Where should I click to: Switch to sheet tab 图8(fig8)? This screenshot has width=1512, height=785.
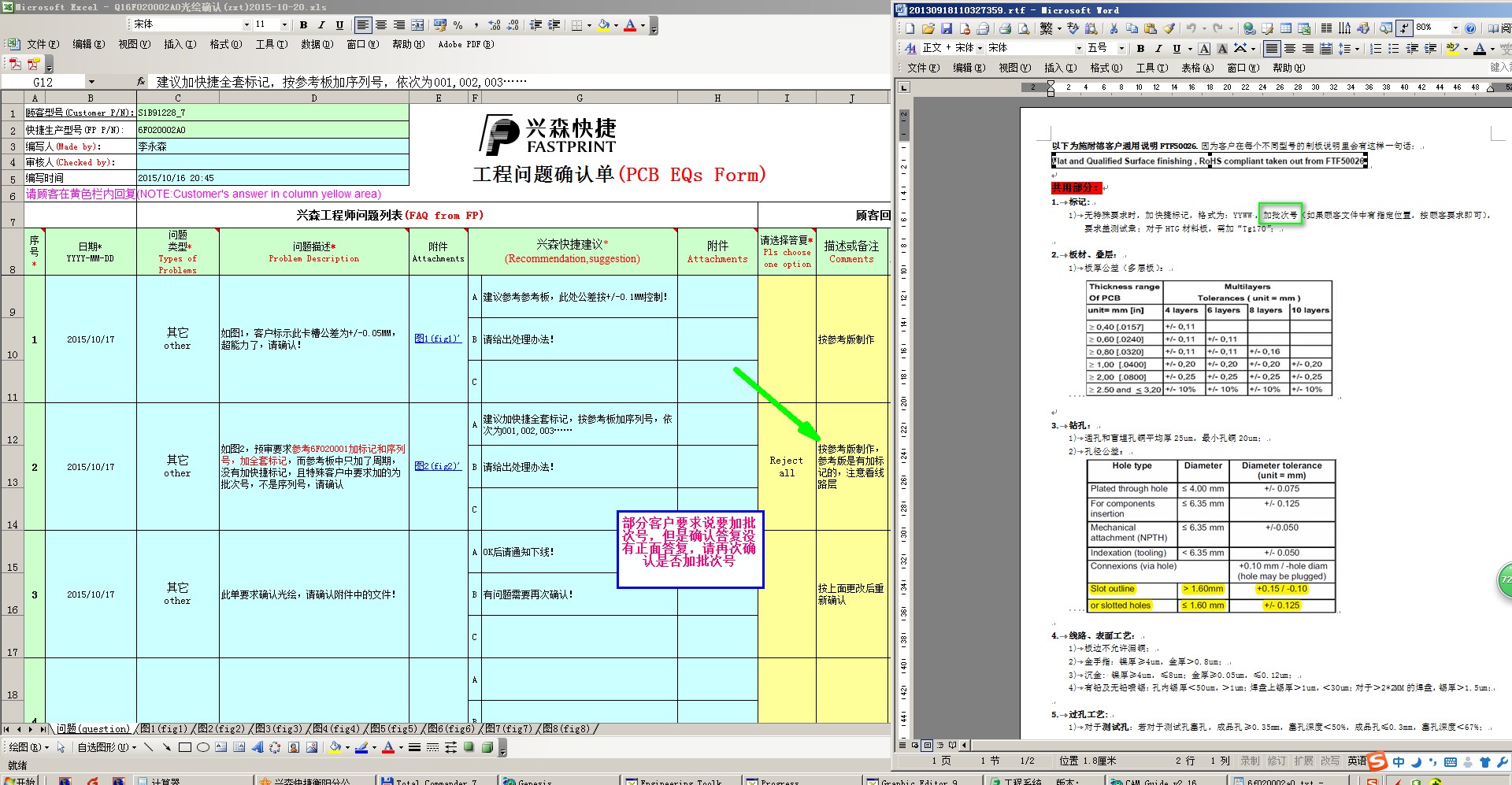566,729
